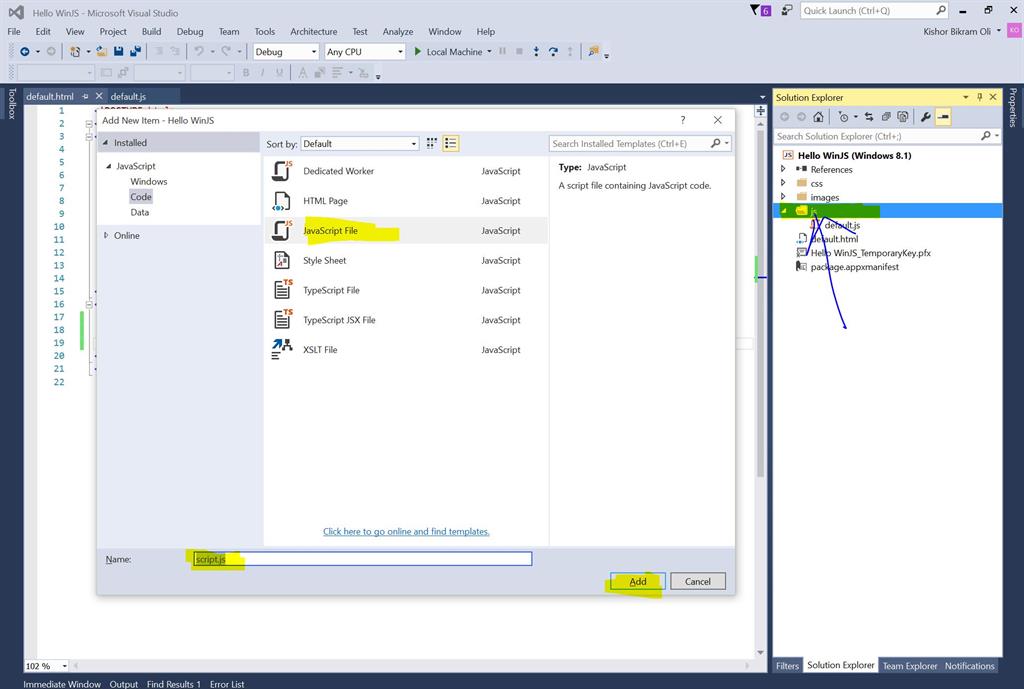Expand the References node in Solution Explorer
The image size is (1024, 689).
(x=783, y=169)
